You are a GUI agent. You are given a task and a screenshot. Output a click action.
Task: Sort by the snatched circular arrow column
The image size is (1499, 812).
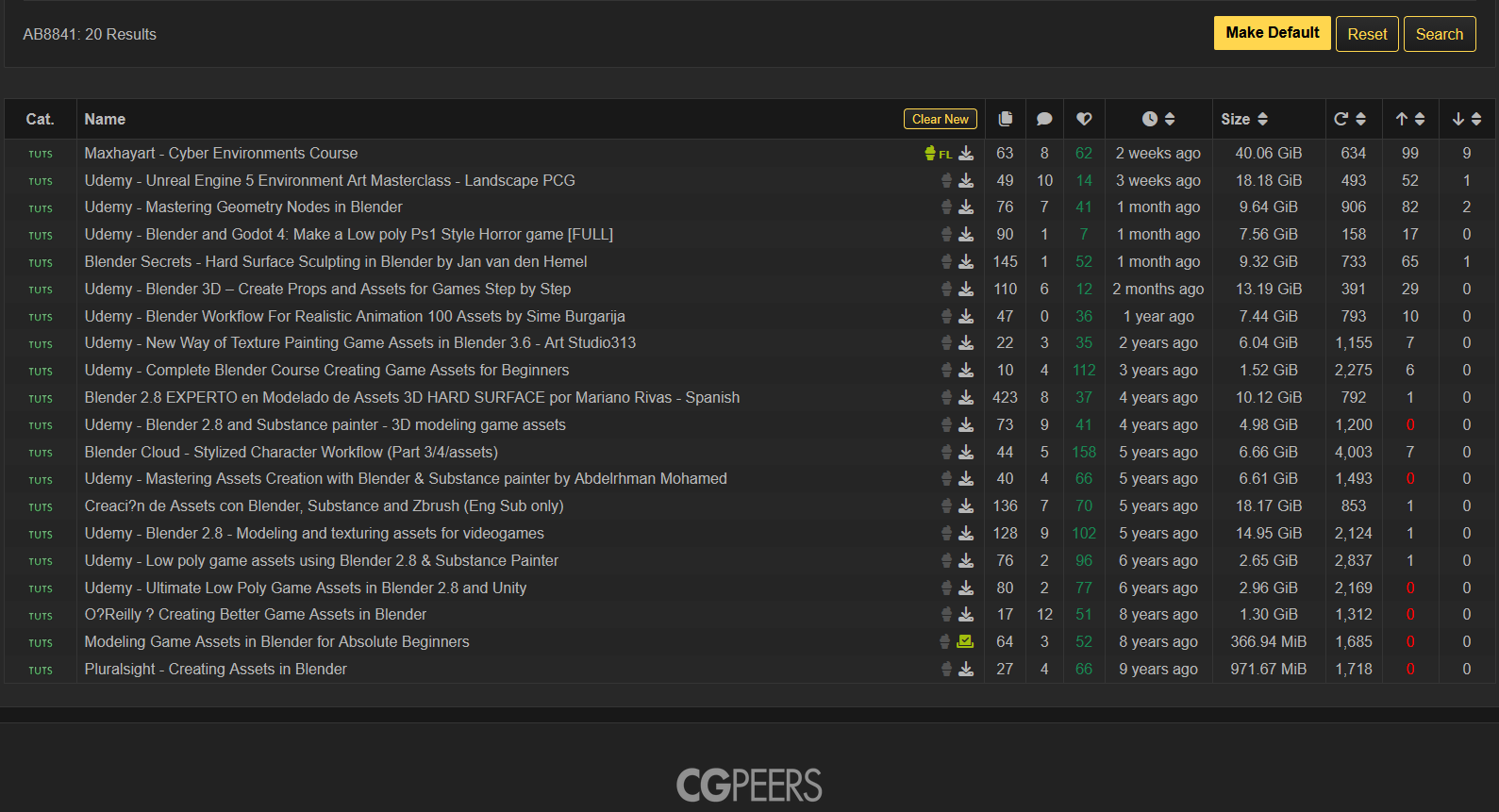coord(1350,119)
